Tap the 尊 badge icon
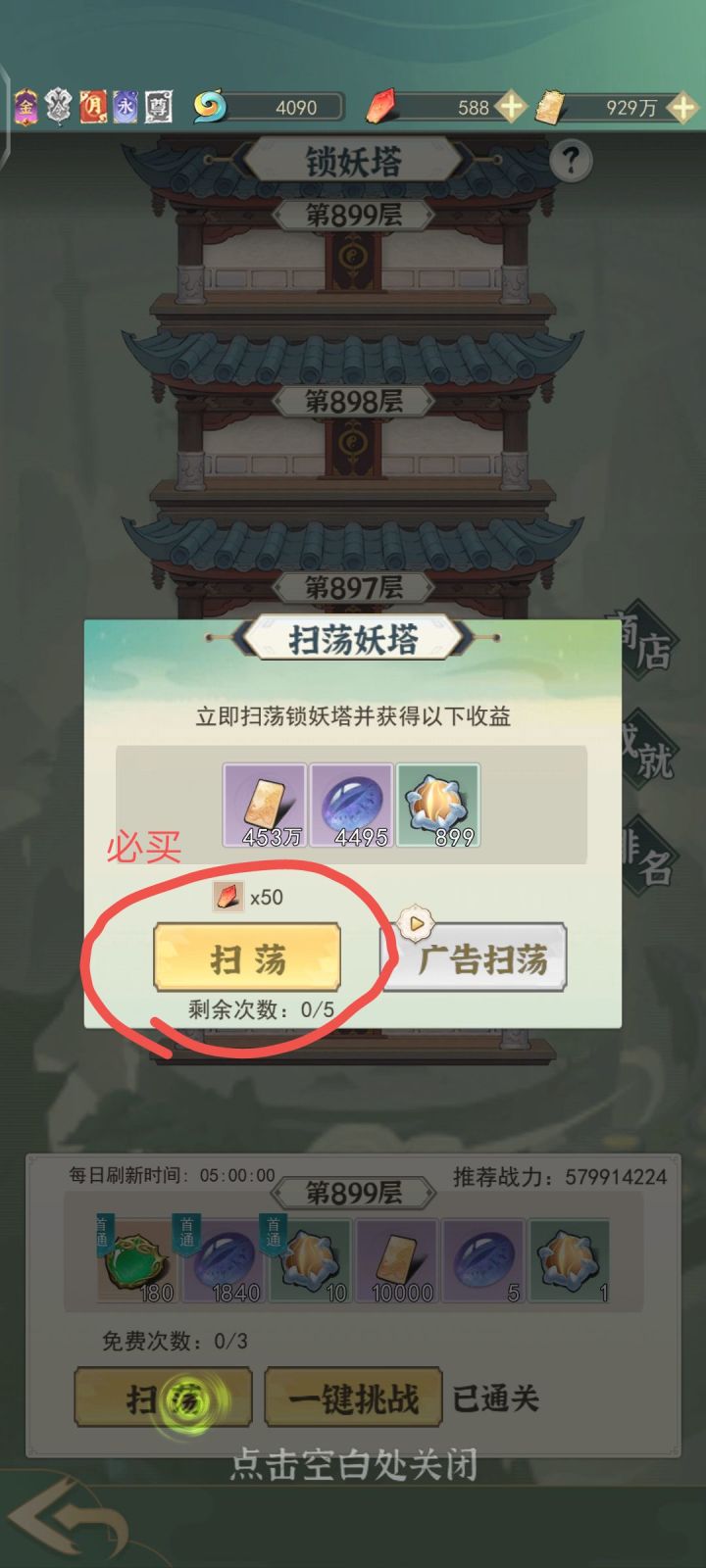This screenshot has height=1568, width=706. [158, 106]
